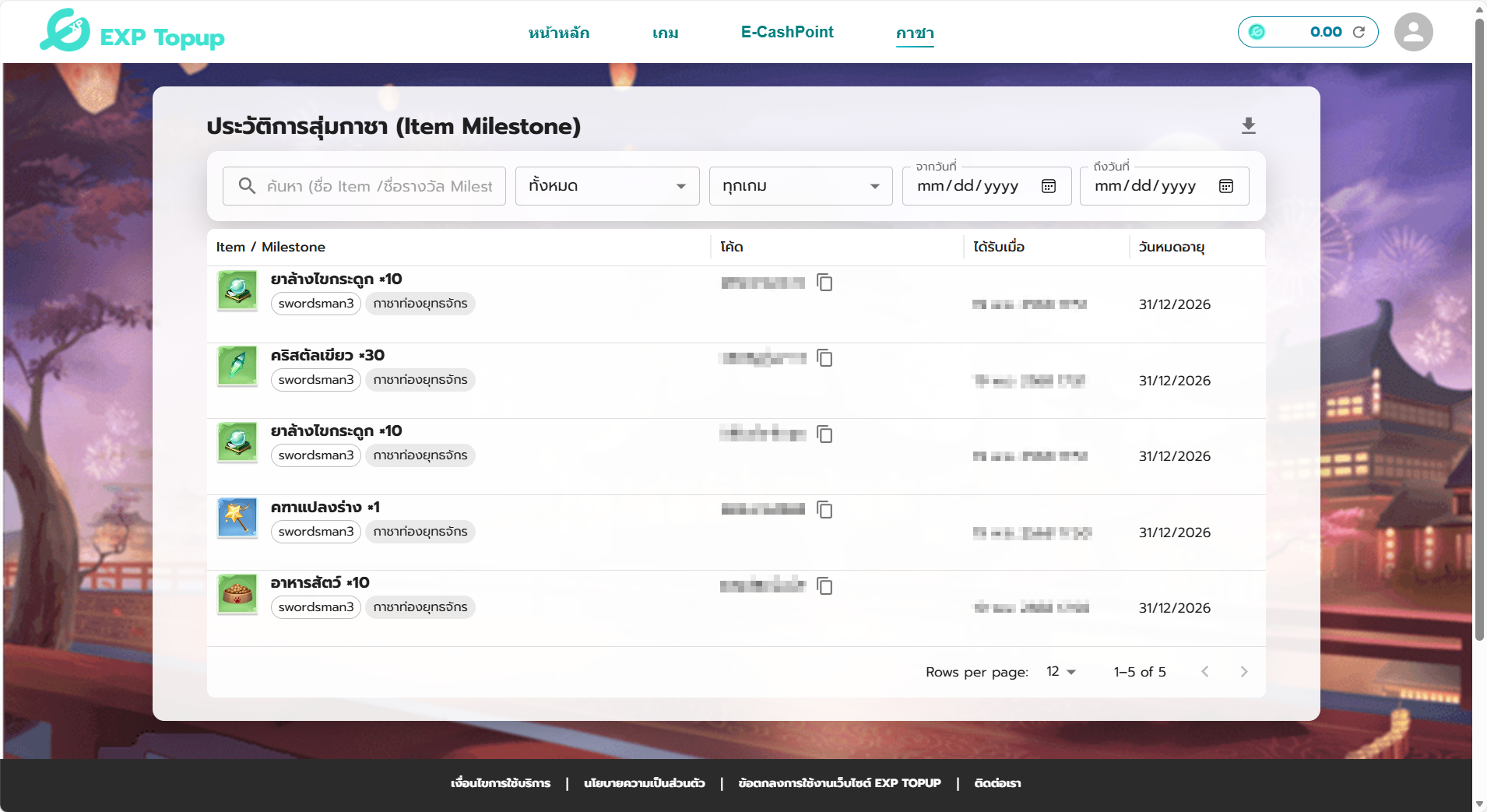Image resolution: width=1487 pixels, height=812 pixels.
Task: Expand the ทุกเกม game dropdown
Action: click(x=800, y=186)
